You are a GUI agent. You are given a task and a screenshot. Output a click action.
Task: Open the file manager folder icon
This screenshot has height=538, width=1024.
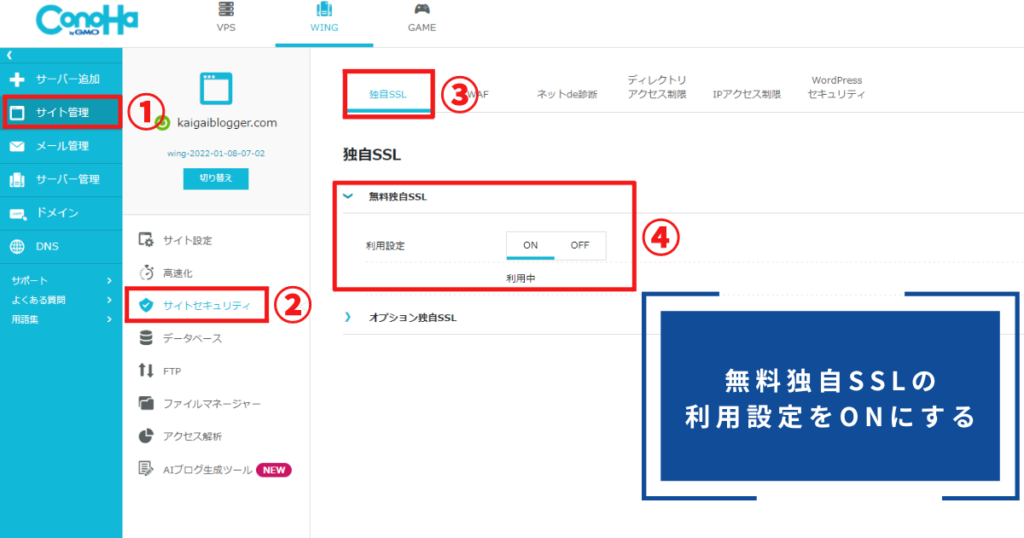click(x=146, y=404)
